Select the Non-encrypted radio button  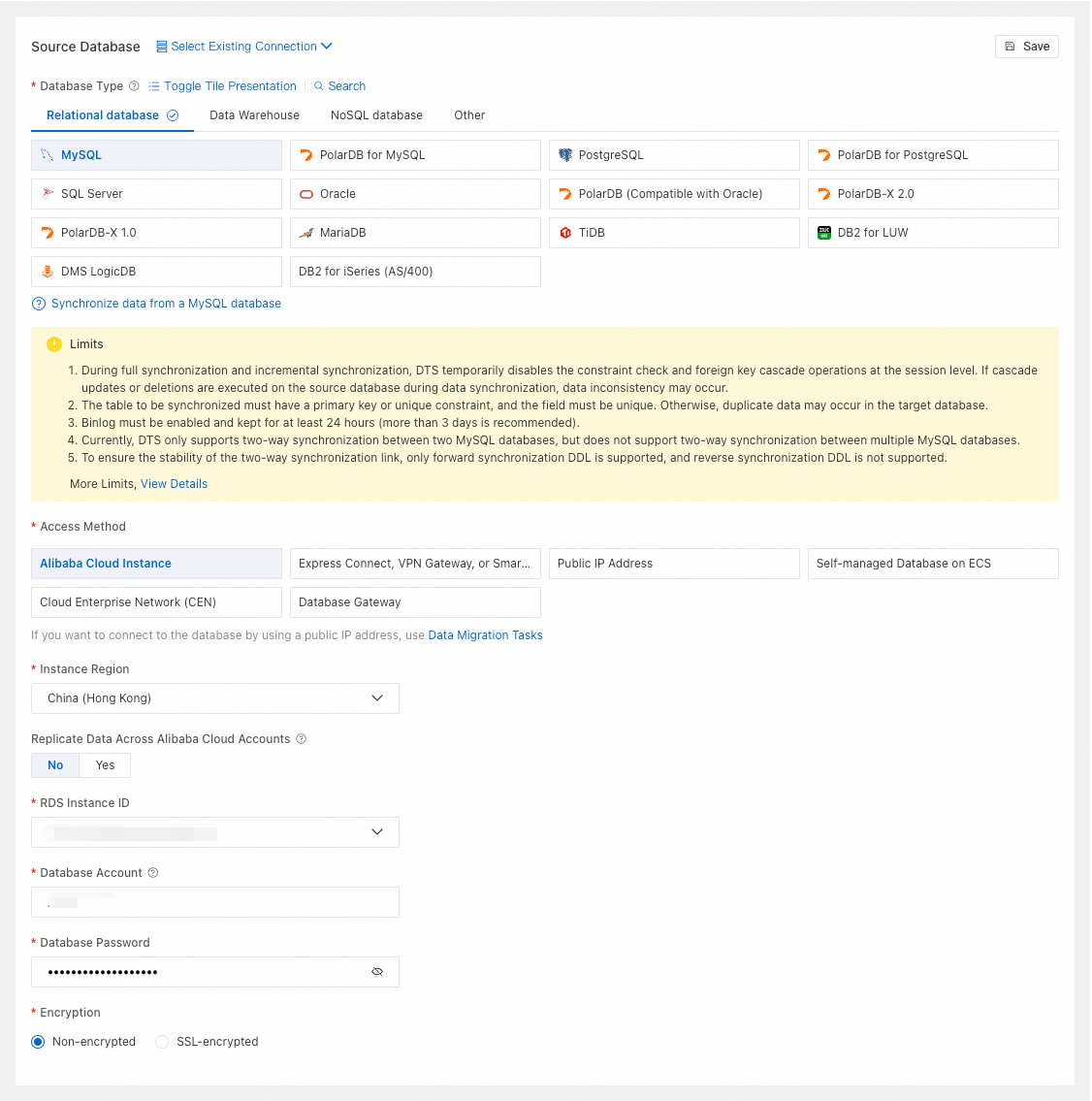pyautogui.click(x=38, y=1041)
